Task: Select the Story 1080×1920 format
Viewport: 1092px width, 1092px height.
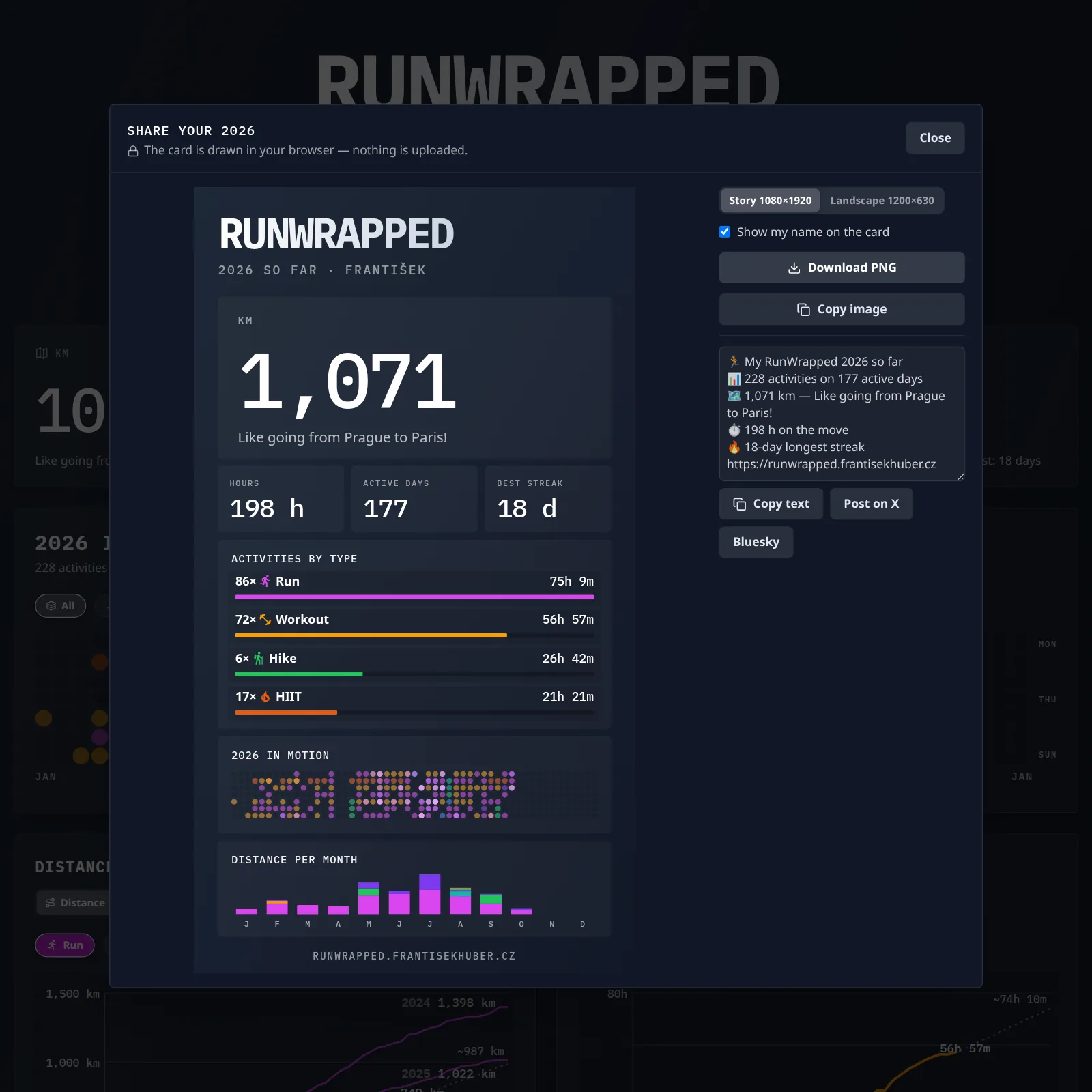Action: 770,201
